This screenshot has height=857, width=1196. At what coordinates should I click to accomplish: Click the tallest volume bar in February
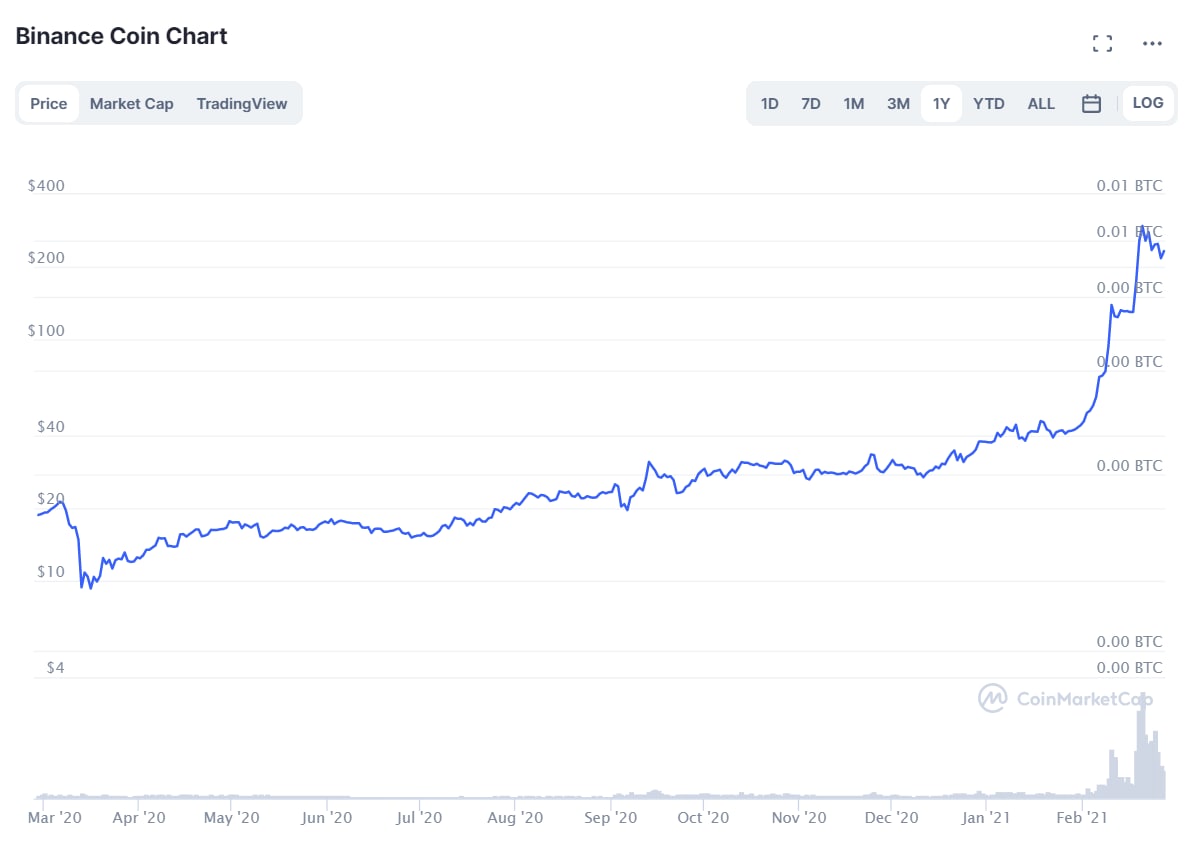pos(1143,747)
